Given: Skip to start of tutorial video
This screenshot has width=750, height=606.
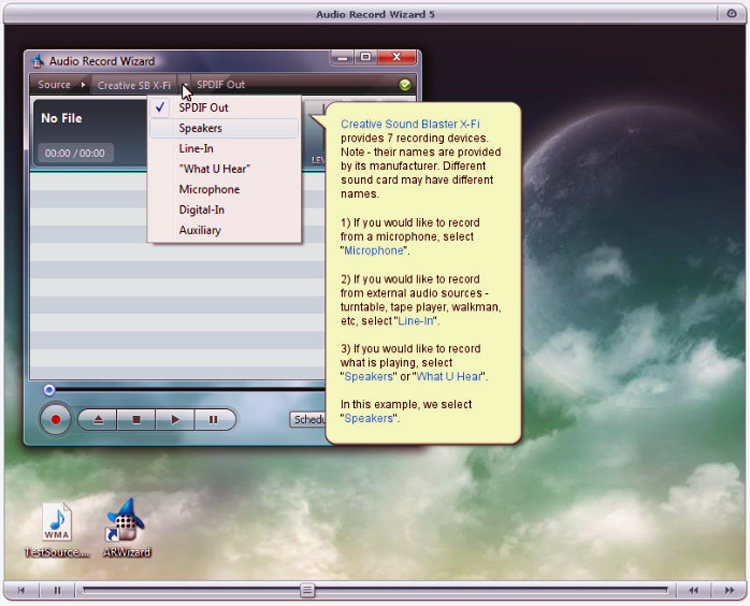Looking at the screenshot, I should coord(21,590).
